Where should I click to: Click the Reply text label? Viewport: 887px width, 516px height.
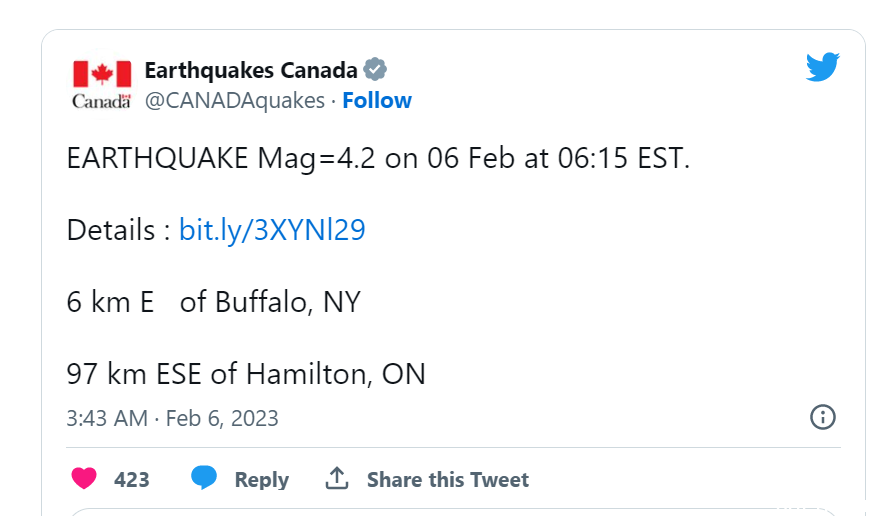tap(262, 480)
